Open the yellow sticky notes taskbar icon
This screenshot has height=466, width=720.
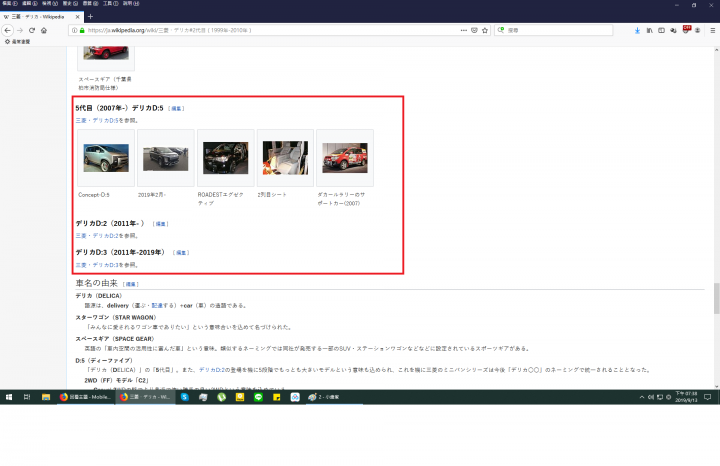(x=276, y=397)
